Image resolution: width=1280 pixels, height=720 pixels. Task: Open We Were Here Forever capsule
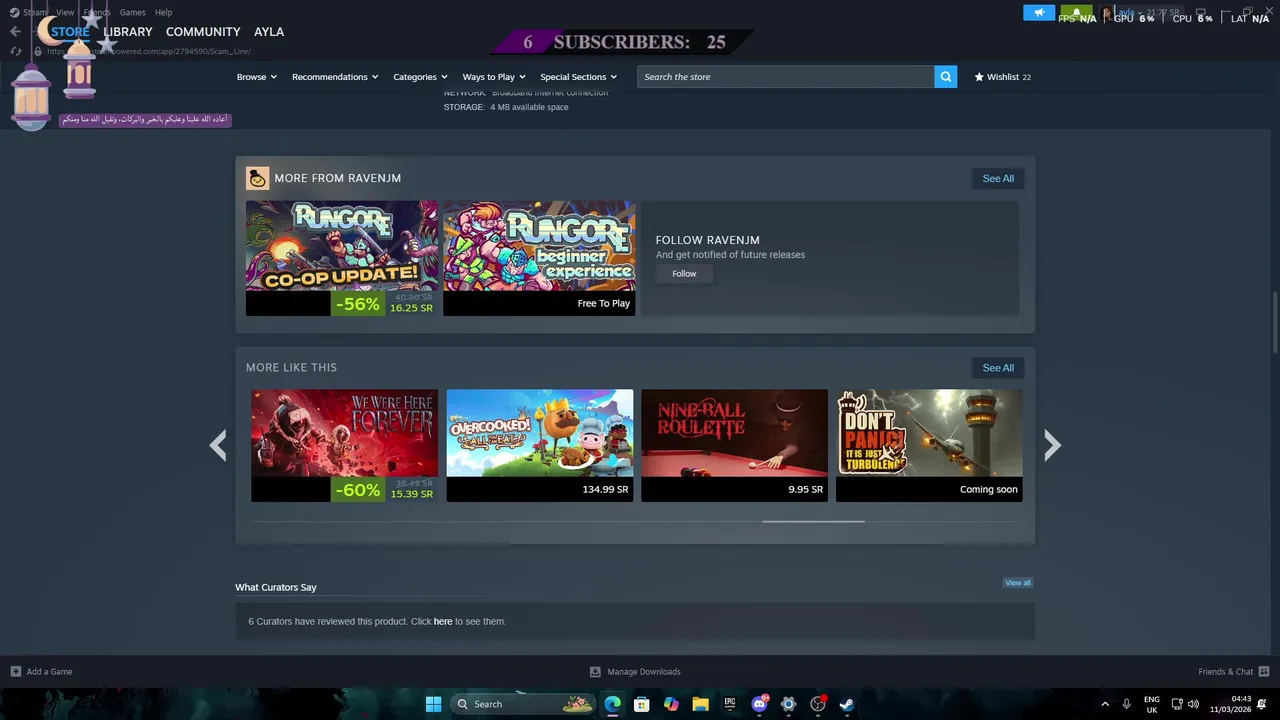click(x=344, y=445)
